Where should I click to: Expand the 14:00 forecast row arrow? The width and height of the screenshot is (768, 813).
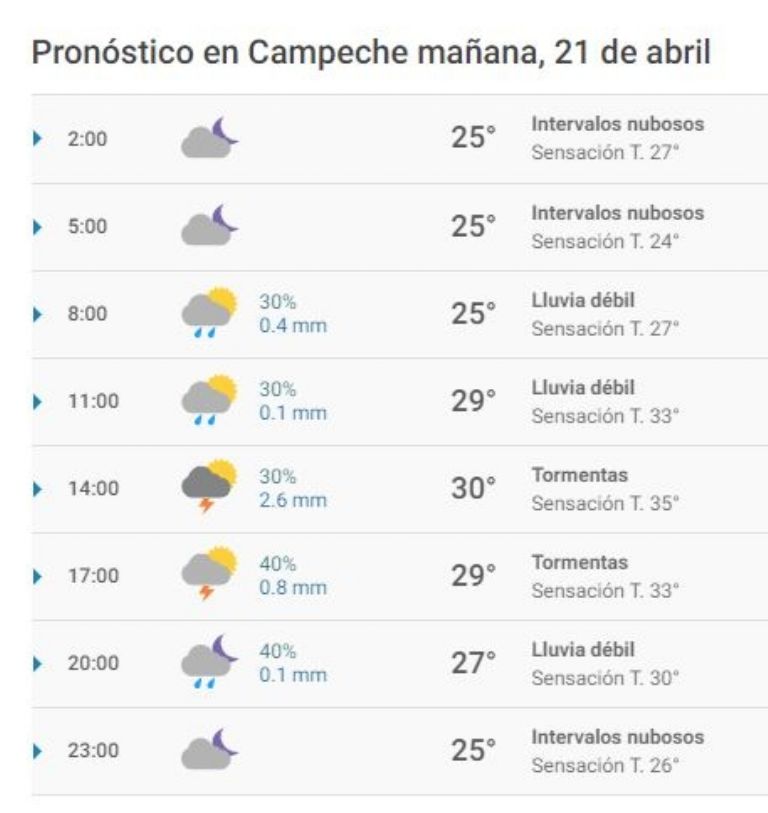point(38,489)
